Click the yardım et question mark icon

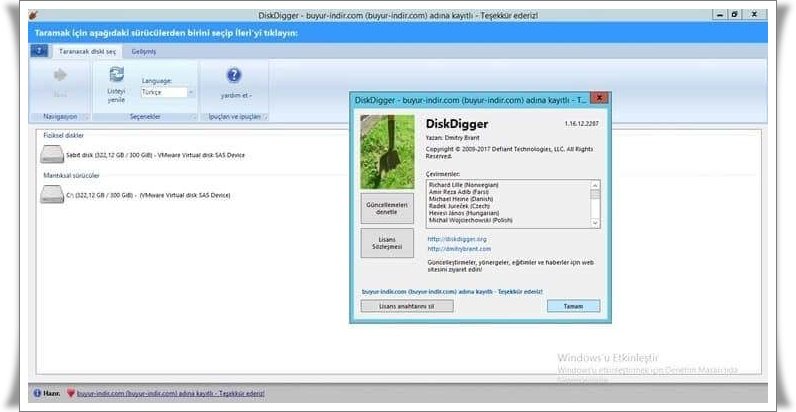[x=234, y=76]
